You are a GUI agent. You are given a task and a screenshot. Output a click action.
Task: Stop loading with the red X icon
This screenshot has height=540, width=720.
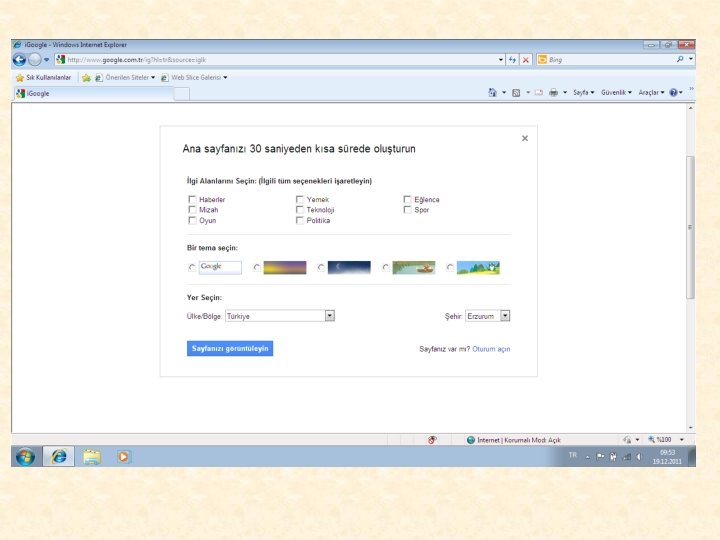click(x=526, y=60)
